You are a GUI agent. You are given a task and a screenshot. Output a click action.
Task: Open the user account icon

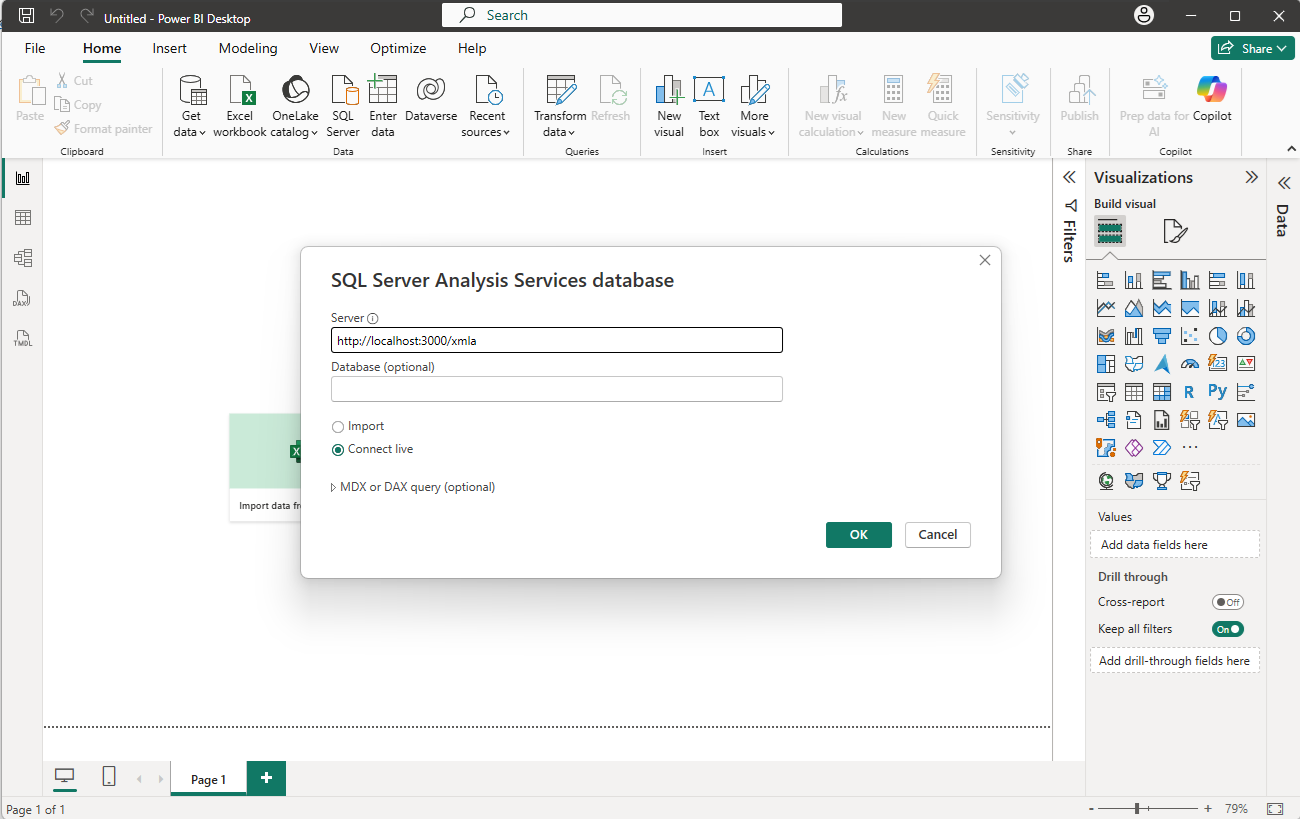1144,16
